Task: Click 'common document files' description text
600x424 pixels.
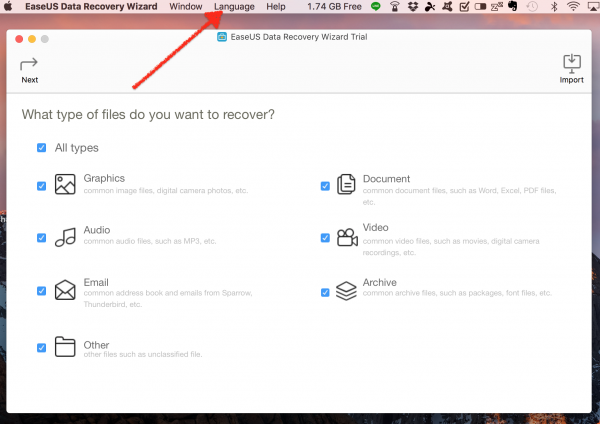Action: coord(460,196)
